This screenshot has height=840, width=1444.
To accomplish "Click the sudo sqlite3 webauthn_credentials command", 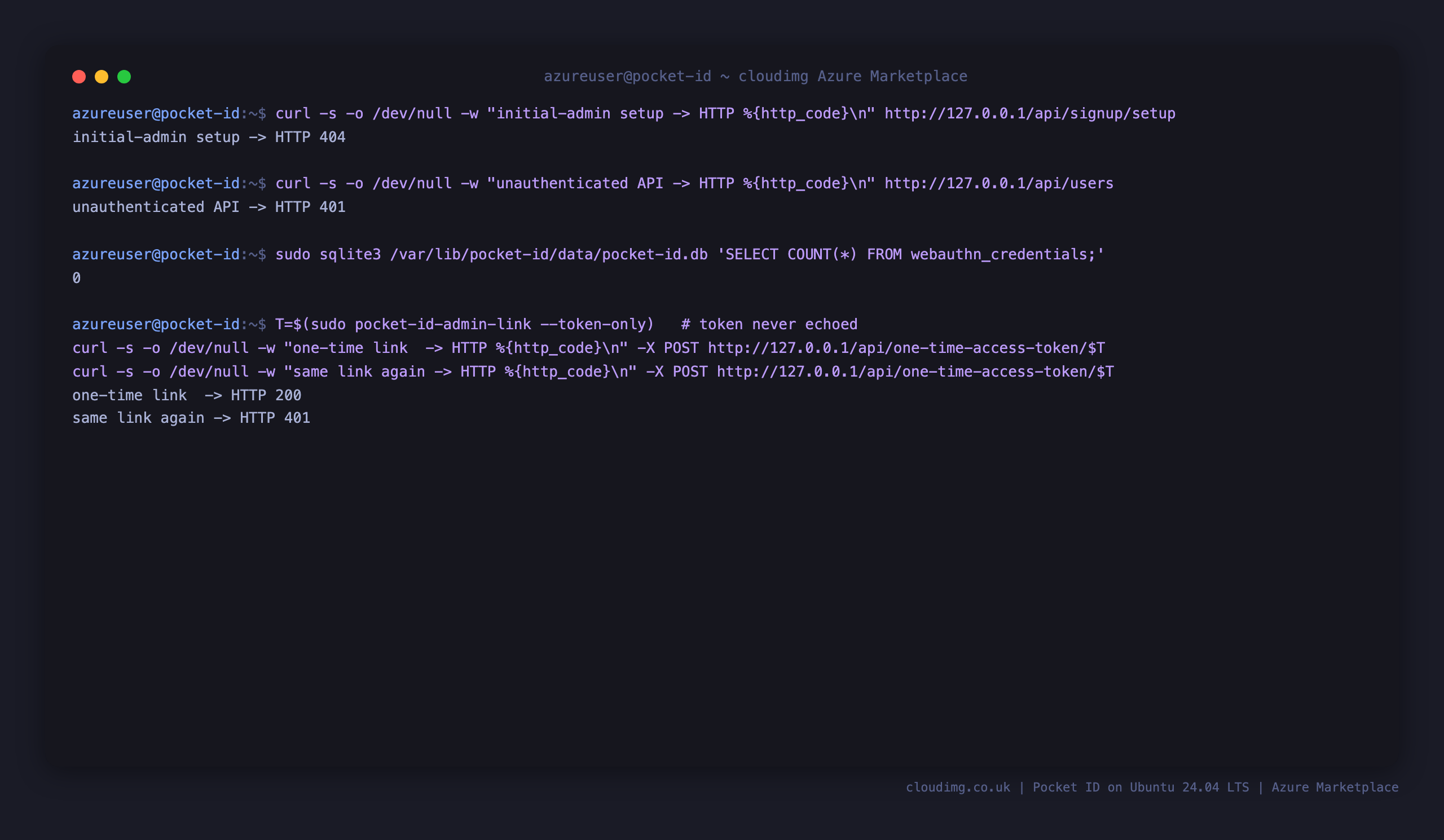I will (x=690, y=254).
